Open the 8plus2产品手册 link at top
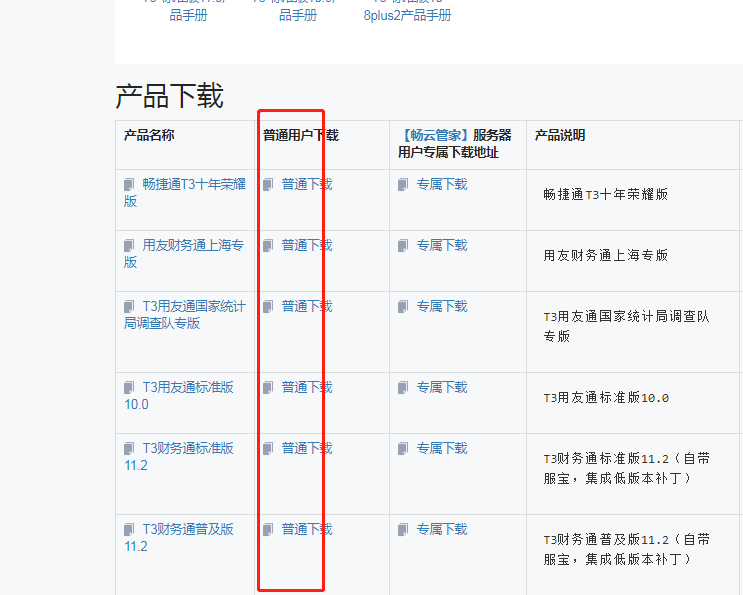Image resolution: width=743 pixels, height=595 pixels. 408,15
